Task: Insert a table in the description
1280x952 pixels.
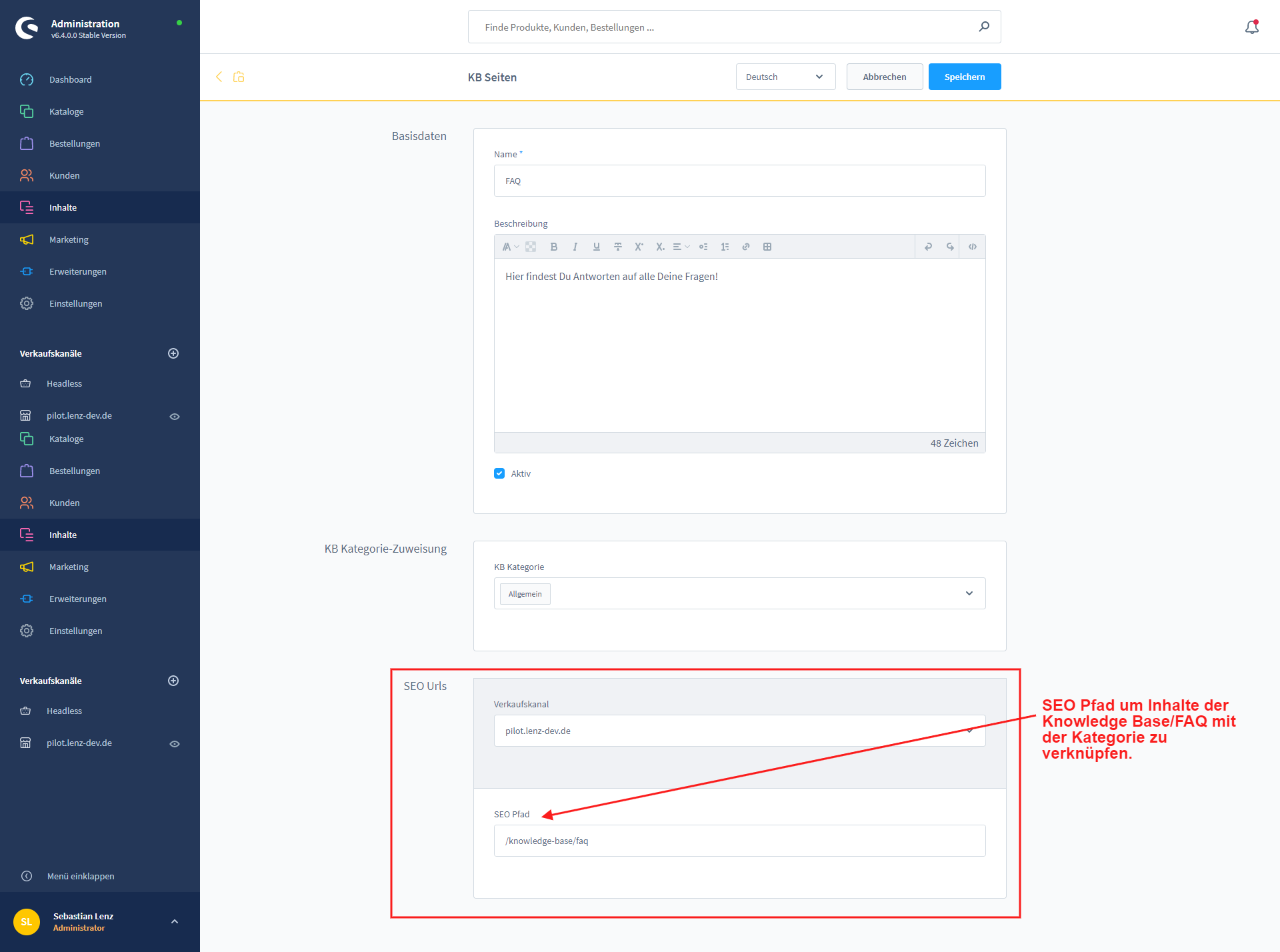Action: tap(767, 247)
